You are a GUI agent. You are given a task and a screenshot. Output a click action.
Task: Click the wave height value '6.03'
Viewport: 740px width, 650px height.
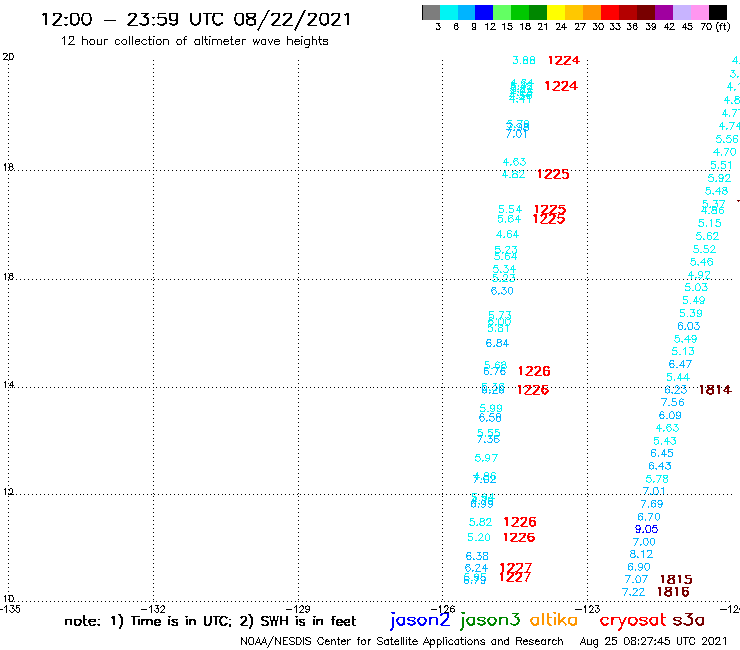[x=689, y=326]
